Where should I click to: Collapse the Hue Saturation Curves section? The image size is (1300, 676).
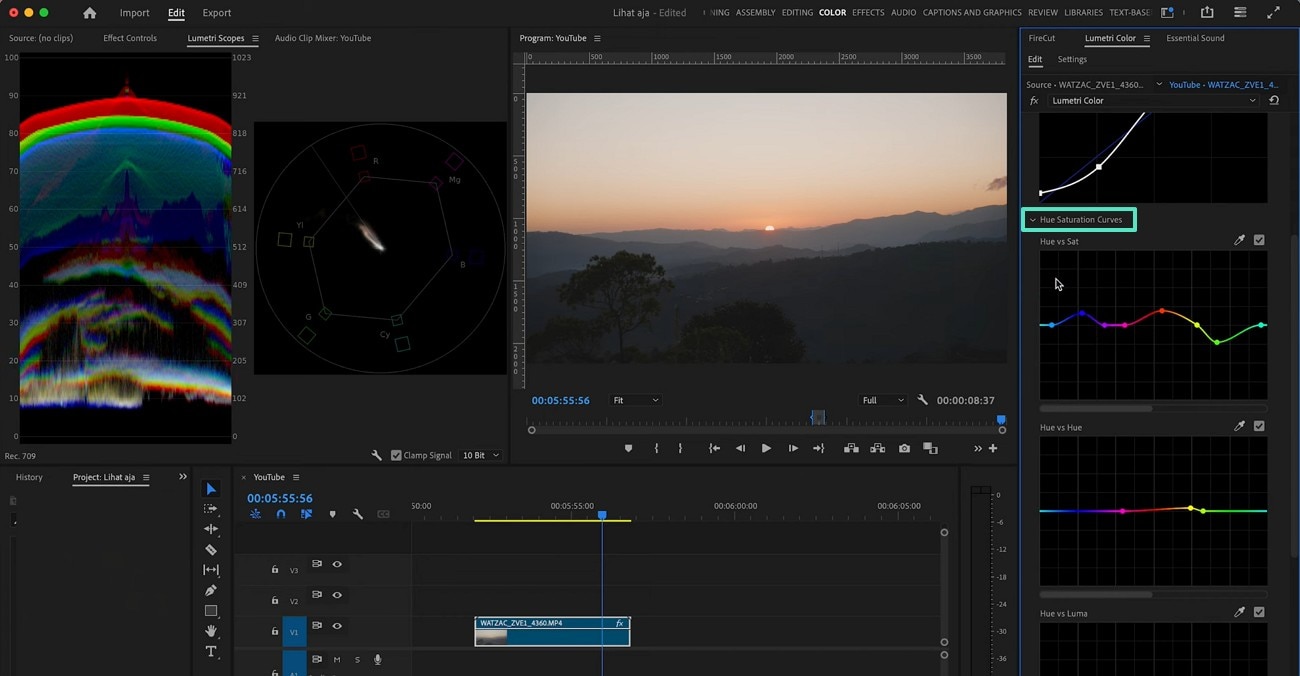click(1033, 220)
